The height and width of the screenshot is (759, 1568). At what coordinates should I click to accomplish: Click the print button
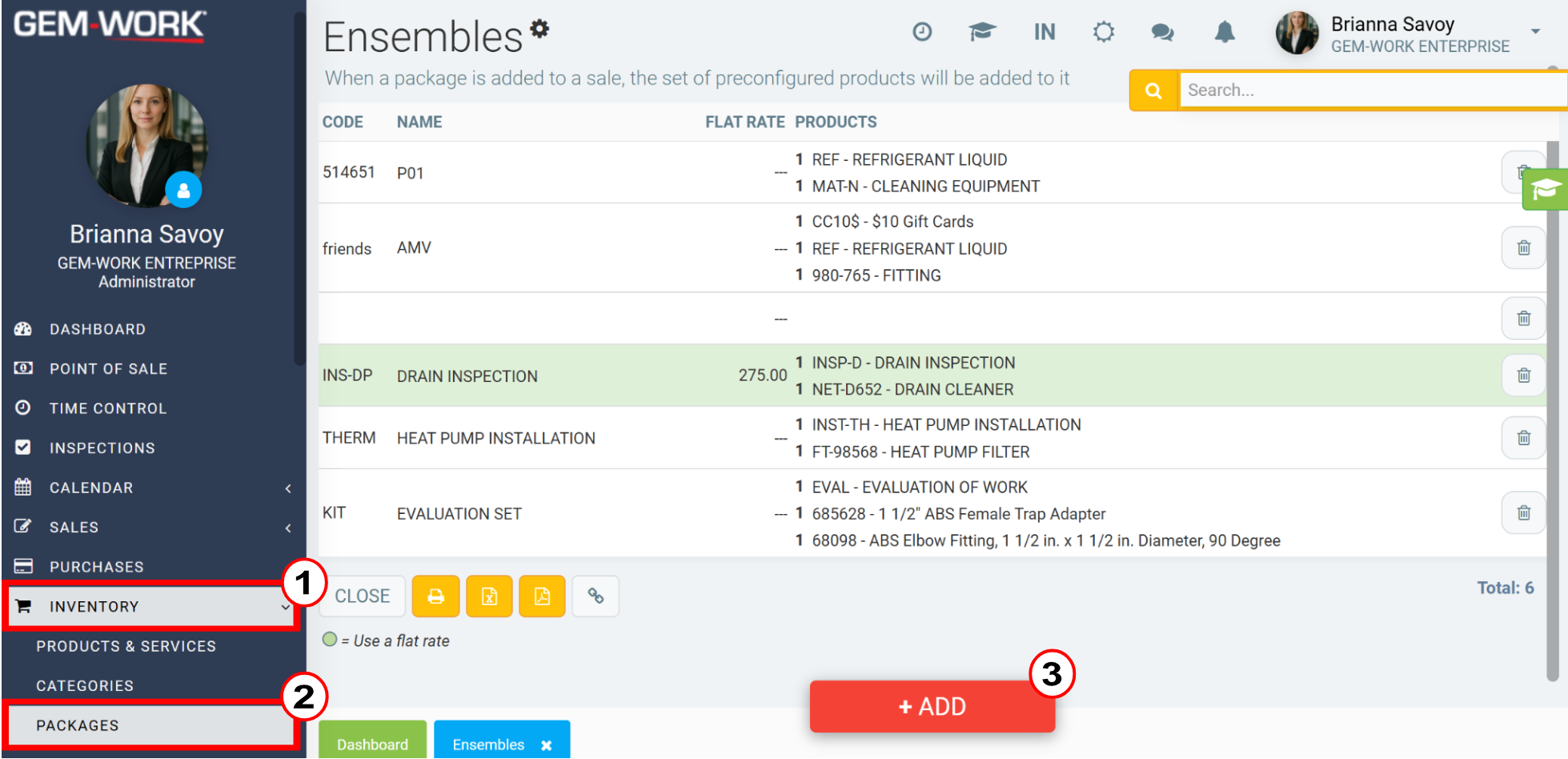click(x=435, y=596)
